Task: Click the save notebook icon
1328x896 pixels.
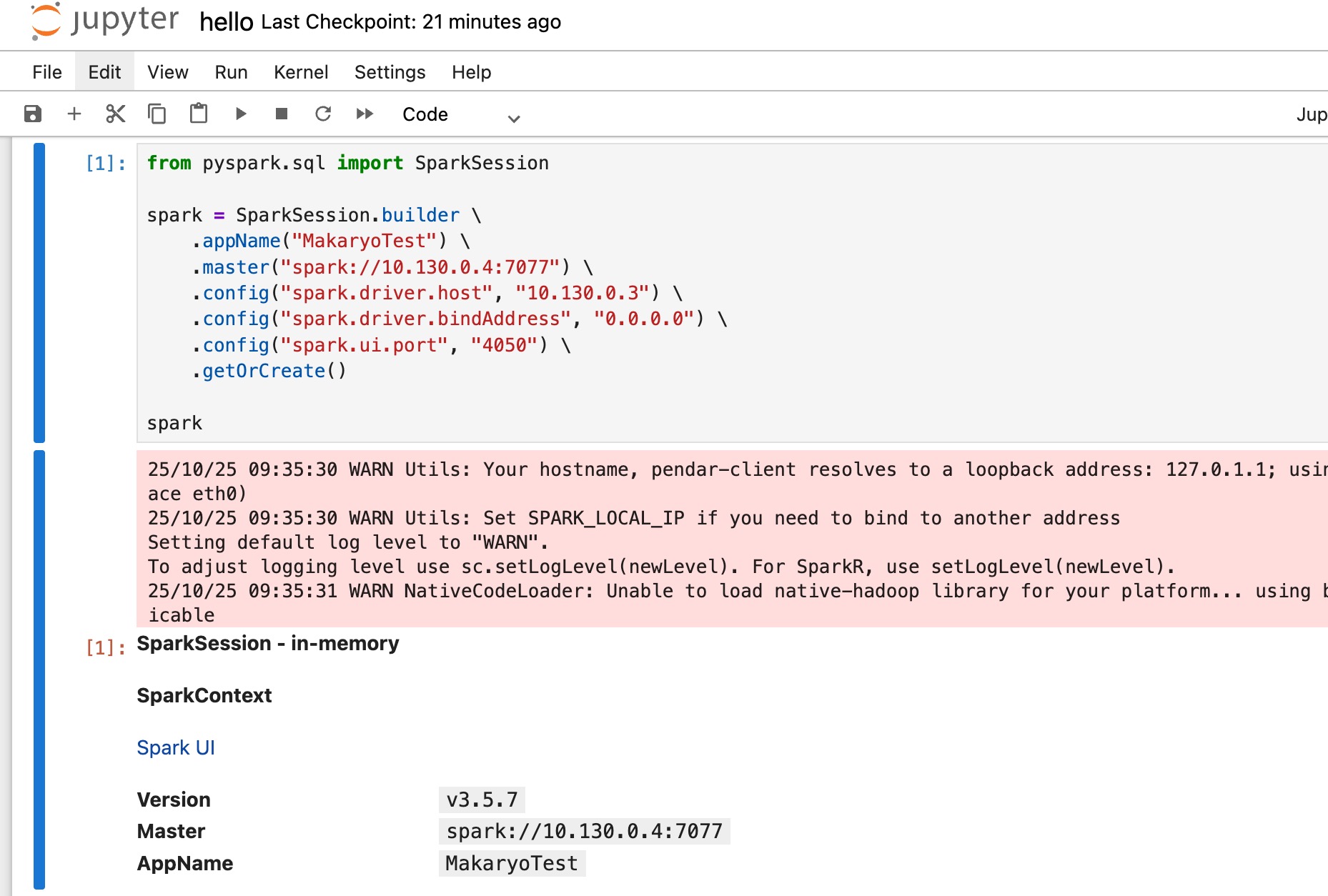Action: point(33,114)
